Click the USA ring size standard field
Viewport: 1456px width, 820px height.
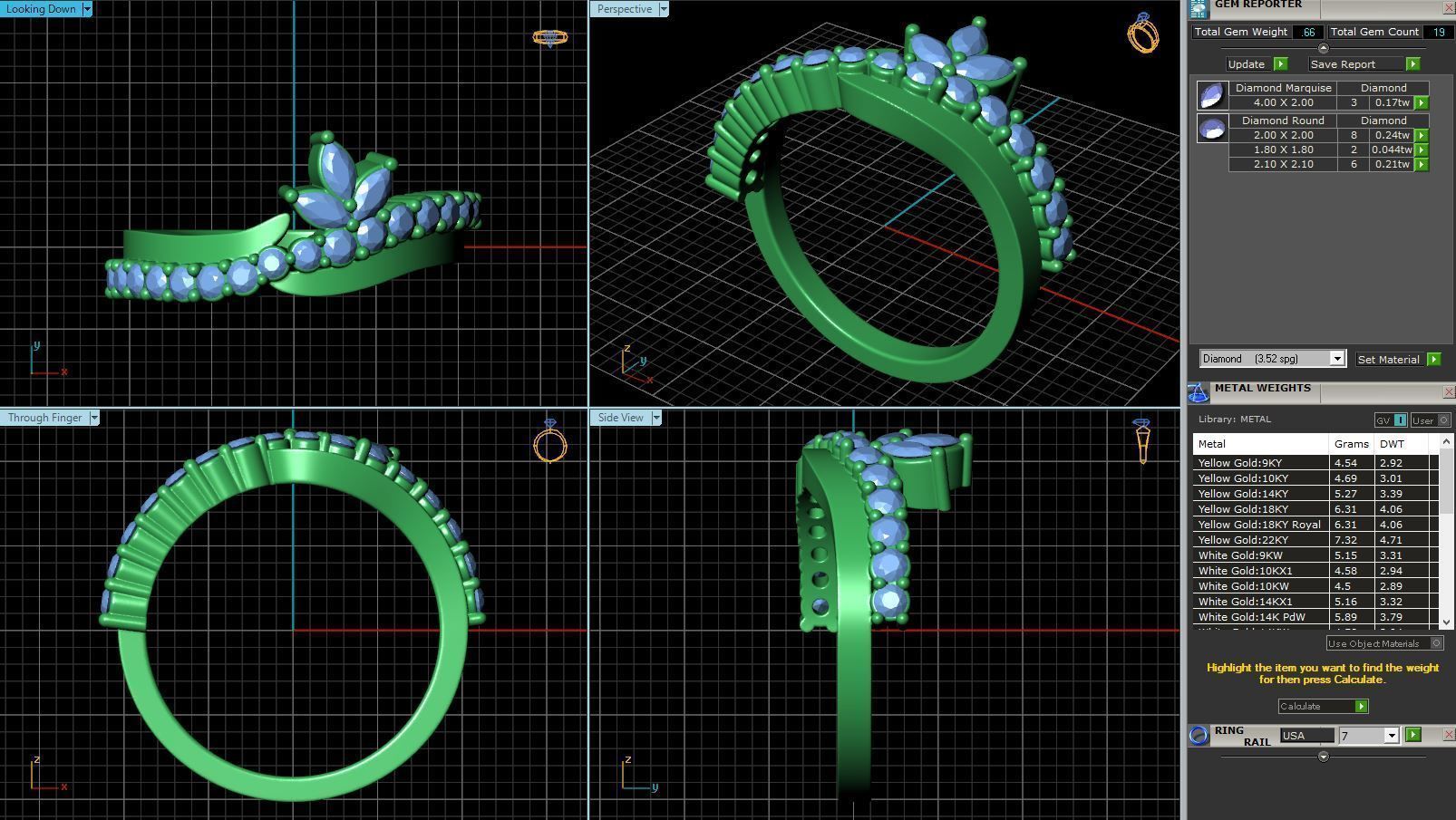pyautogui.click(x=1306, y=736)
